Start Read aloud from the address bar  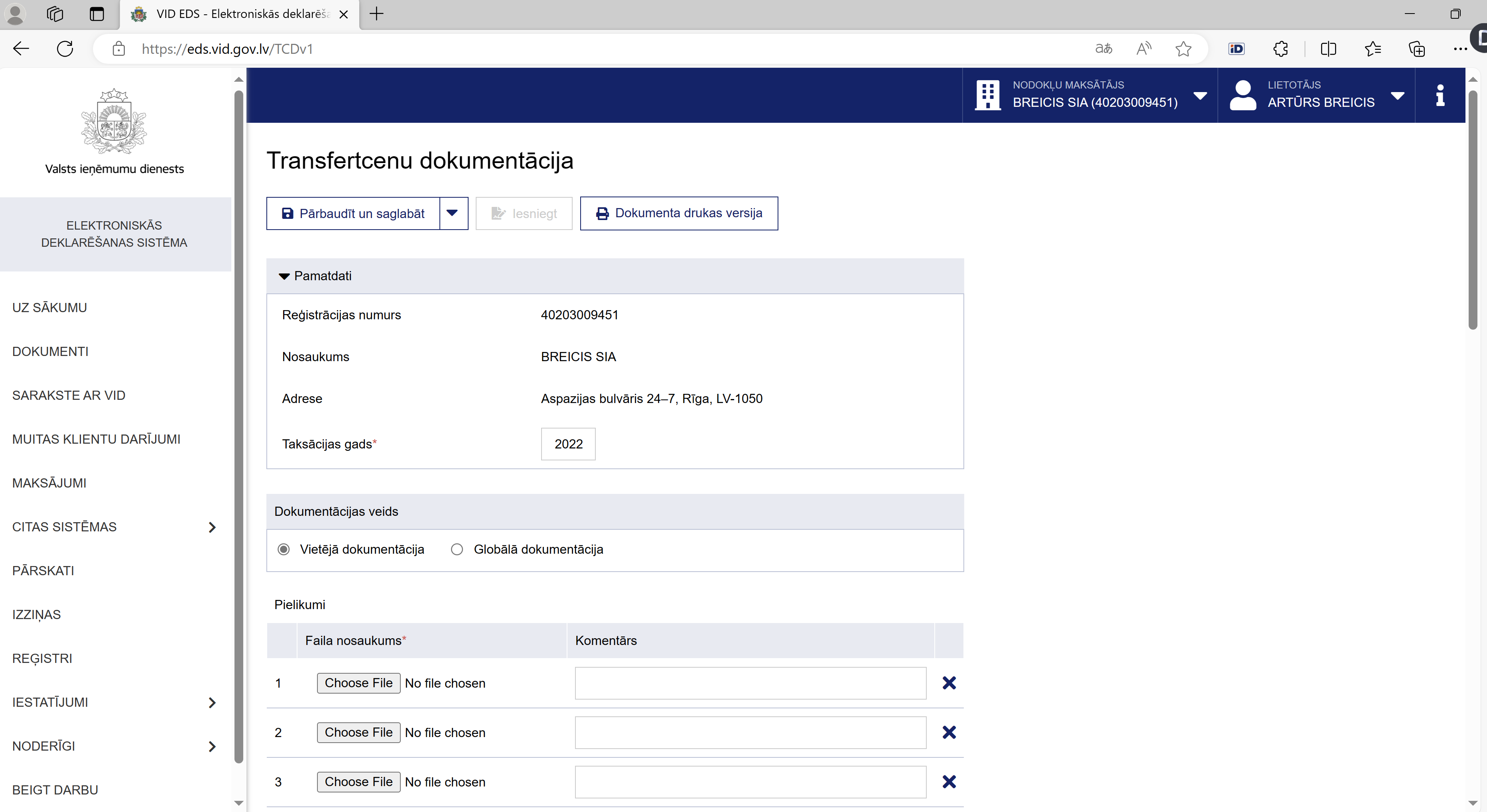(1144, 49)
